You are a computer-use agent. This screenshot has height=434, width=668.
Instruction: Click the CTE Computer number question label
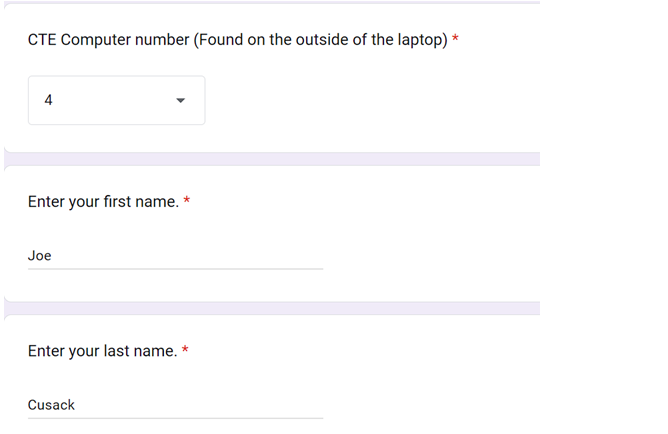click(108, 40)
